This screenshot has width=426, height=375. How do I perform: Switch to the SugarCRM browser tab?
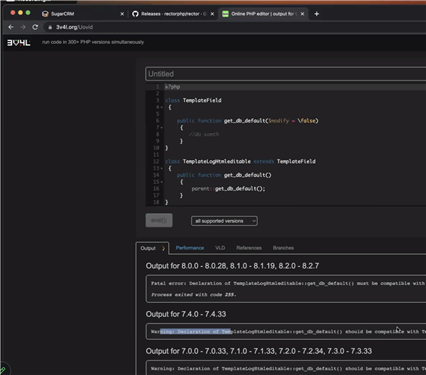tap(83, 14)
